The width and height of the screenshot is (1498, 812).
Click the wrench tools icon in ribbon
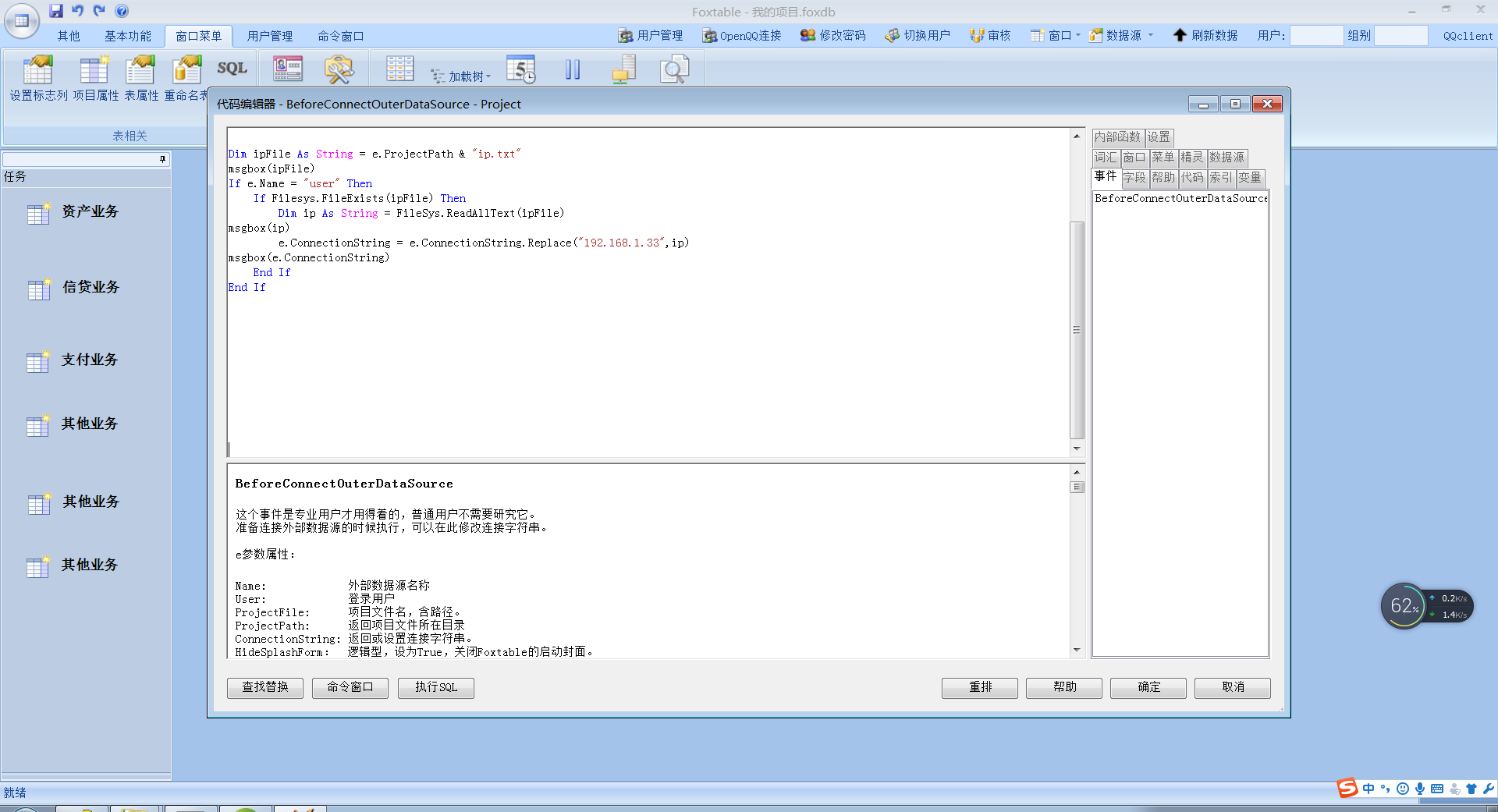tap(339, 69)
